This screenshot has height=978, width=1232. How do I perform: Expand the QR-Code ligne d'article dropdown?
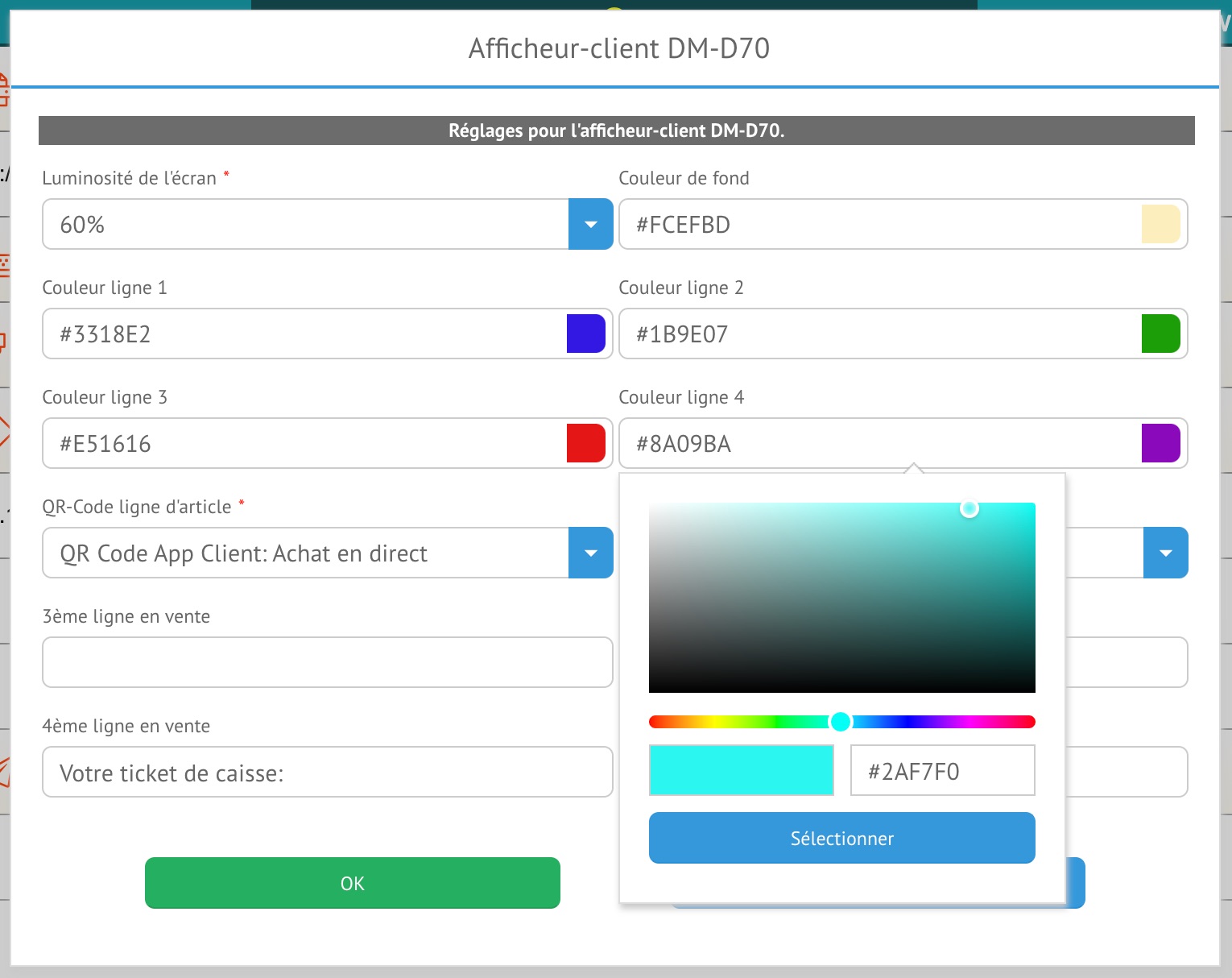(x=590, y=553)
